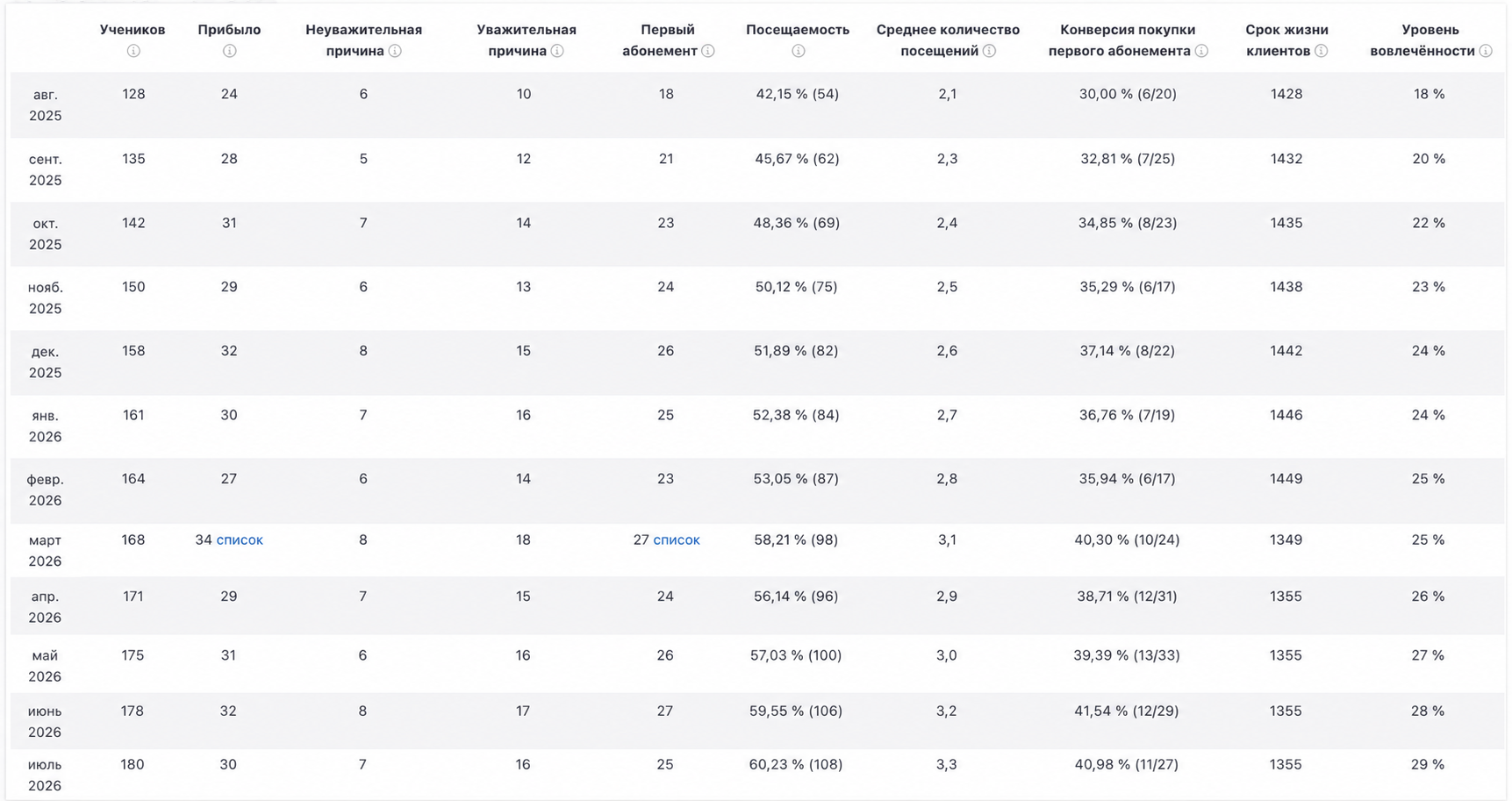Click conversion value 40,30 % (10/24)
The image size is (1512, 801).
pyautogui.click(x=1127, y=540)
